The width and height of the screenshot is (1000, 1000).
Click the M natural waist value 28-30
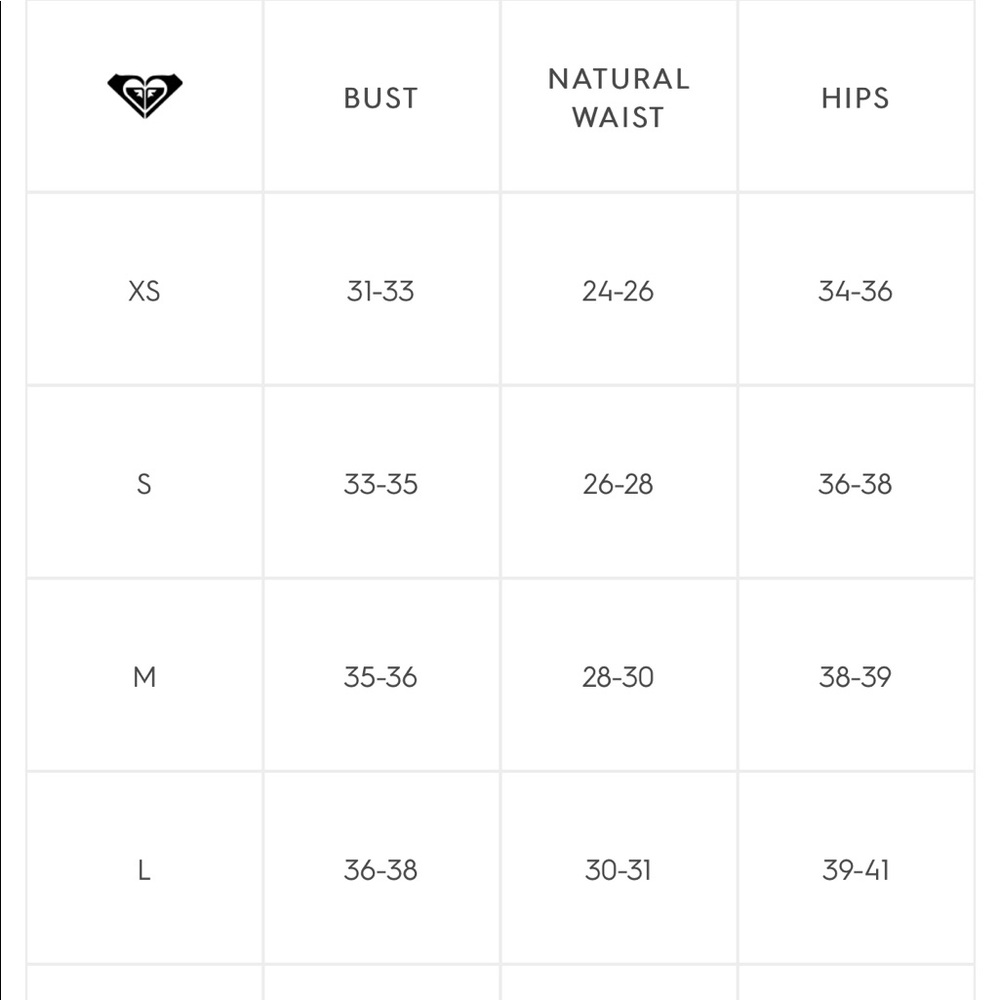(618, 677)
